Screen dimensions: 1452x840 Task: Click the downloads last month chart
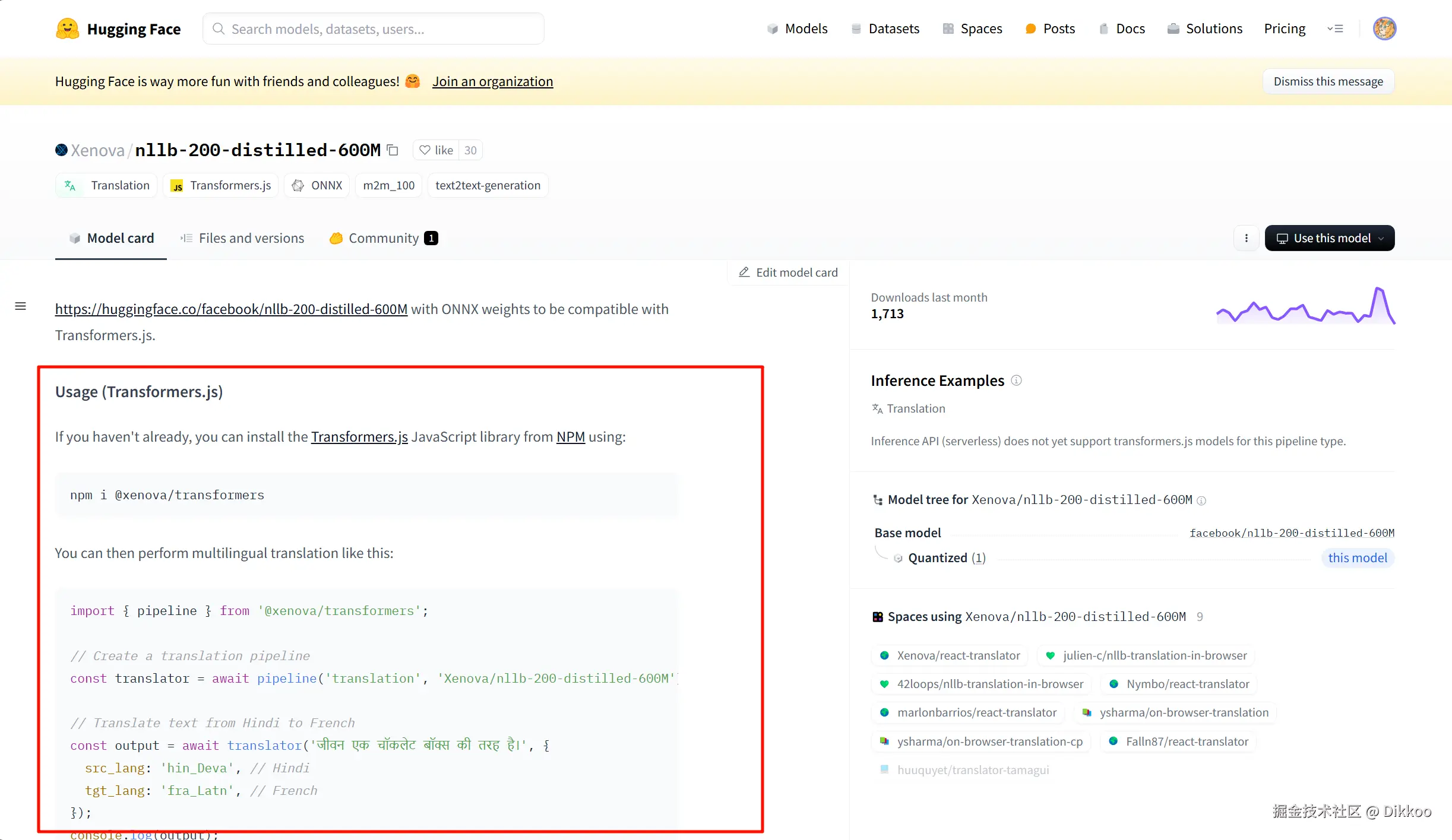[1305, 306]
